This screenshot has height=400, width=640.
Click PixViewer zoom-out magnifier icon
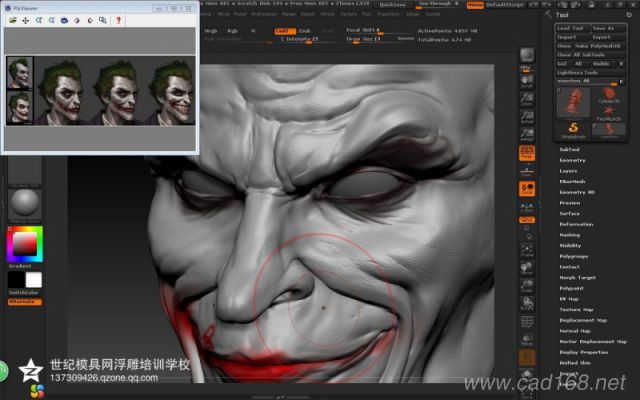pyautogui.click(x=52, y=20)
